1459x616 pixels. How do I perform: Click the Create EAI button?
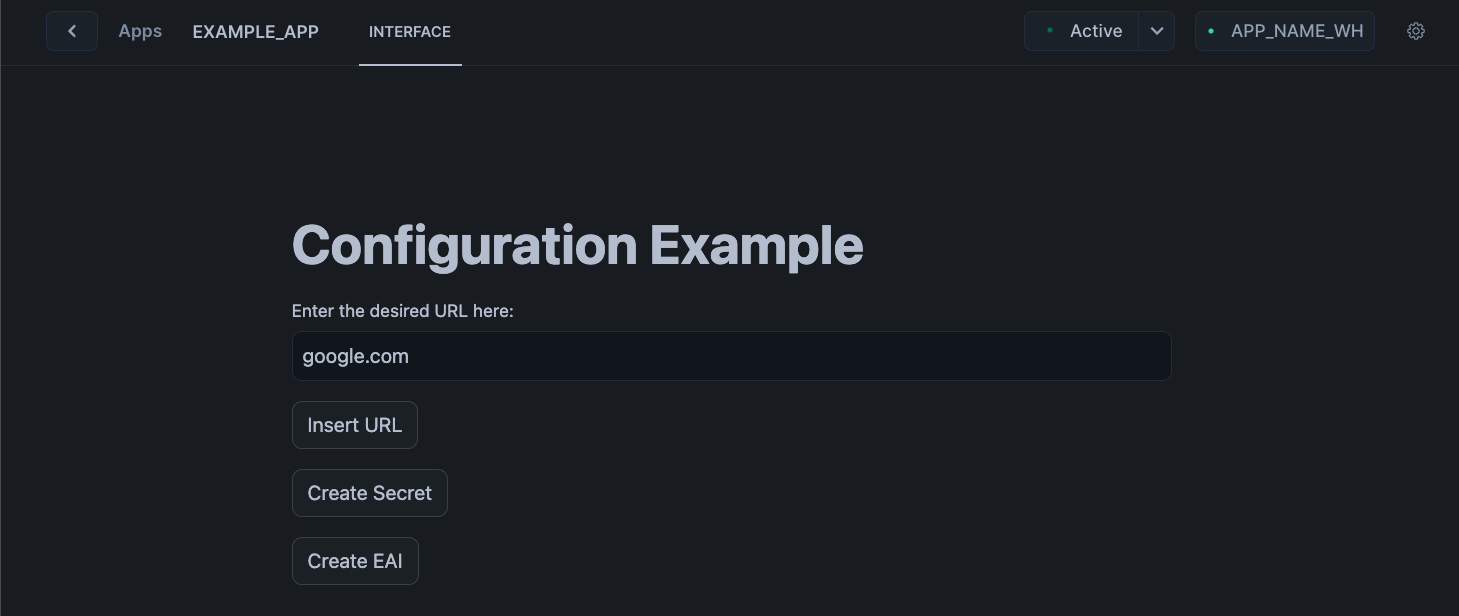[355, 561]
